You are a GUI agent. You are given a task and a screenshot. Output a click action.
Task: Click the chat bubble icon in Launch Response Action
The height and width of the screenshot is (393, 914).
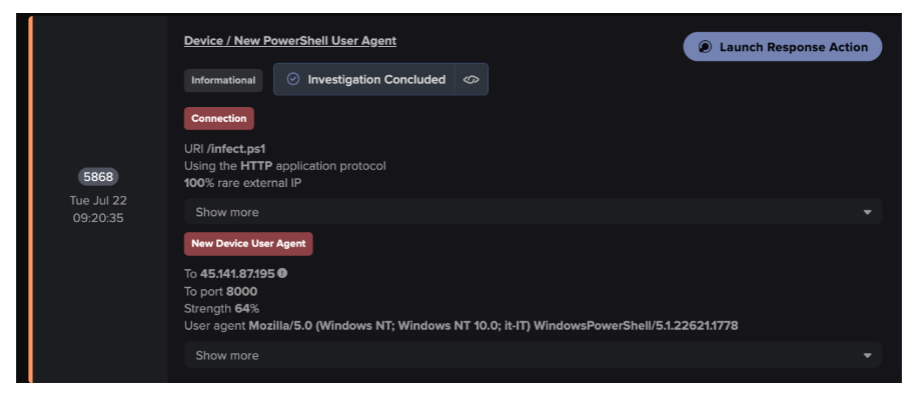click(x=705, y=47)
